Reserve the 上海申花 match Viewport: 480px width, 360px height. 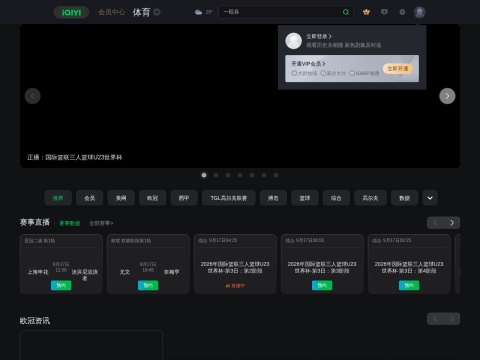pyautogui.click(x=61, y=285)
